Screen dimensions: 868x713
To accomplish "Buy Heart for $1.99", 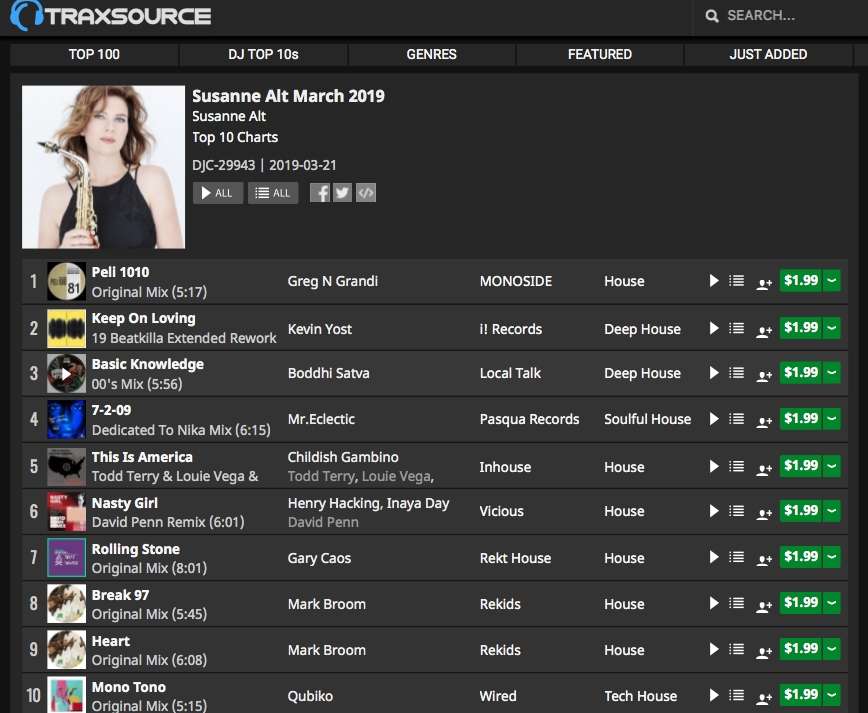I will 800,648.
